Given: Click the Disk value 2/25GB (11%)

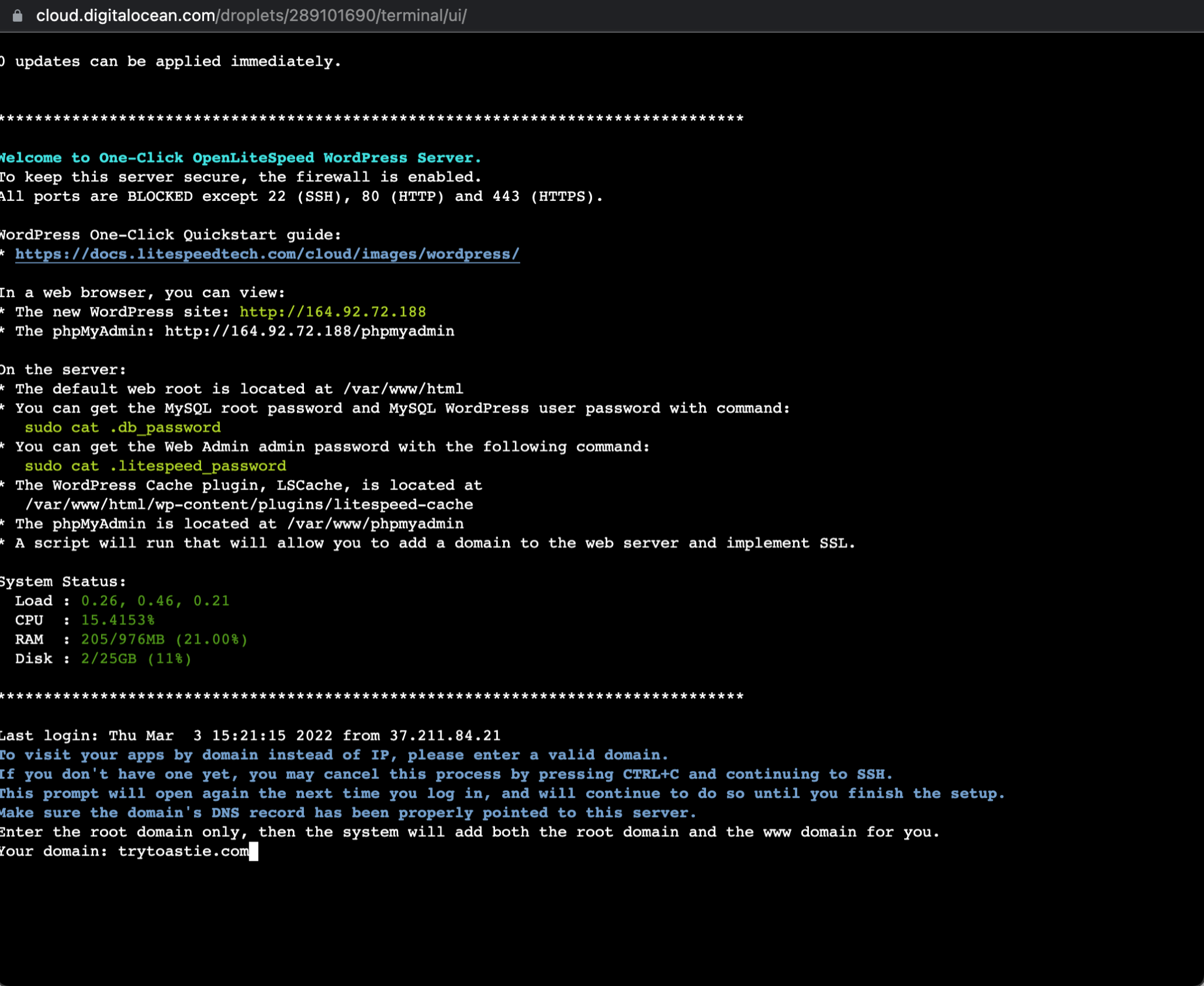Looking at the screenshot, I should (136, 659).
